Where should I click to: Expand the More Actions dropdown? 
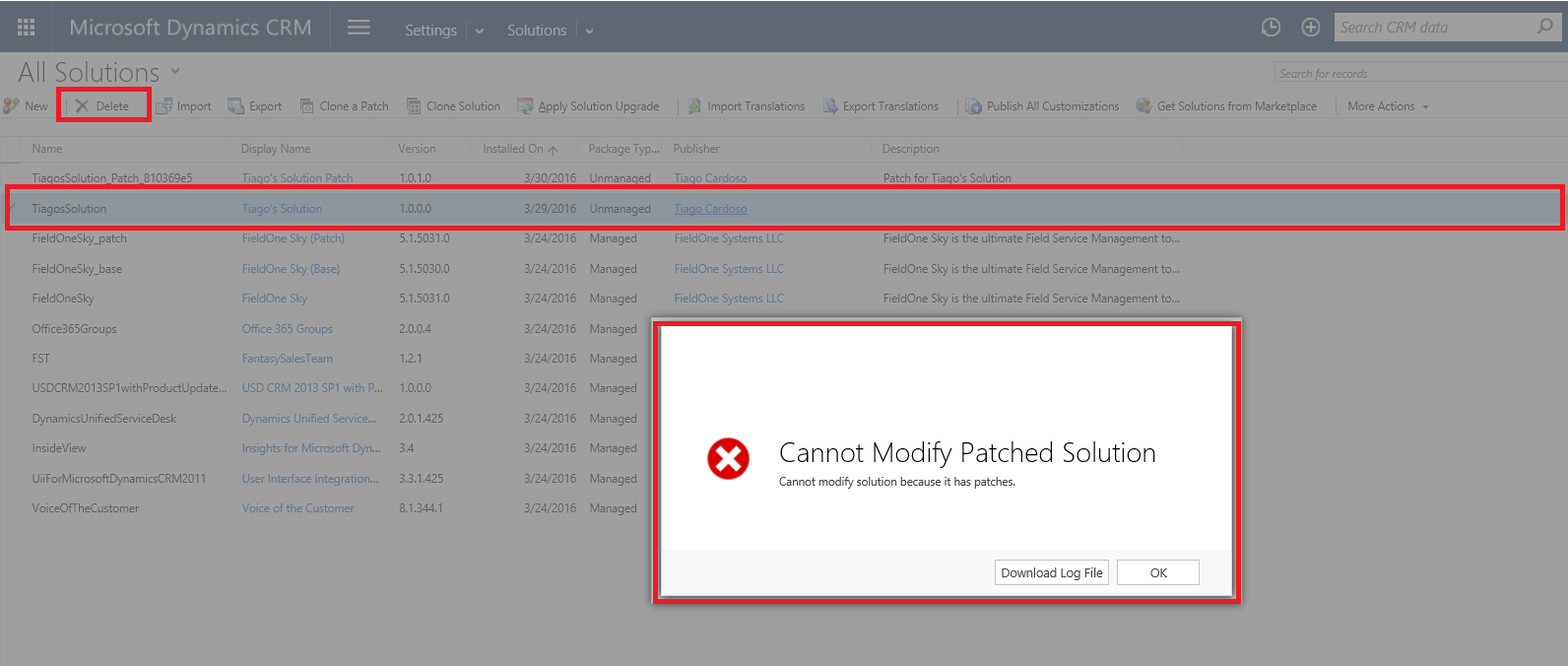point(1387,106)
